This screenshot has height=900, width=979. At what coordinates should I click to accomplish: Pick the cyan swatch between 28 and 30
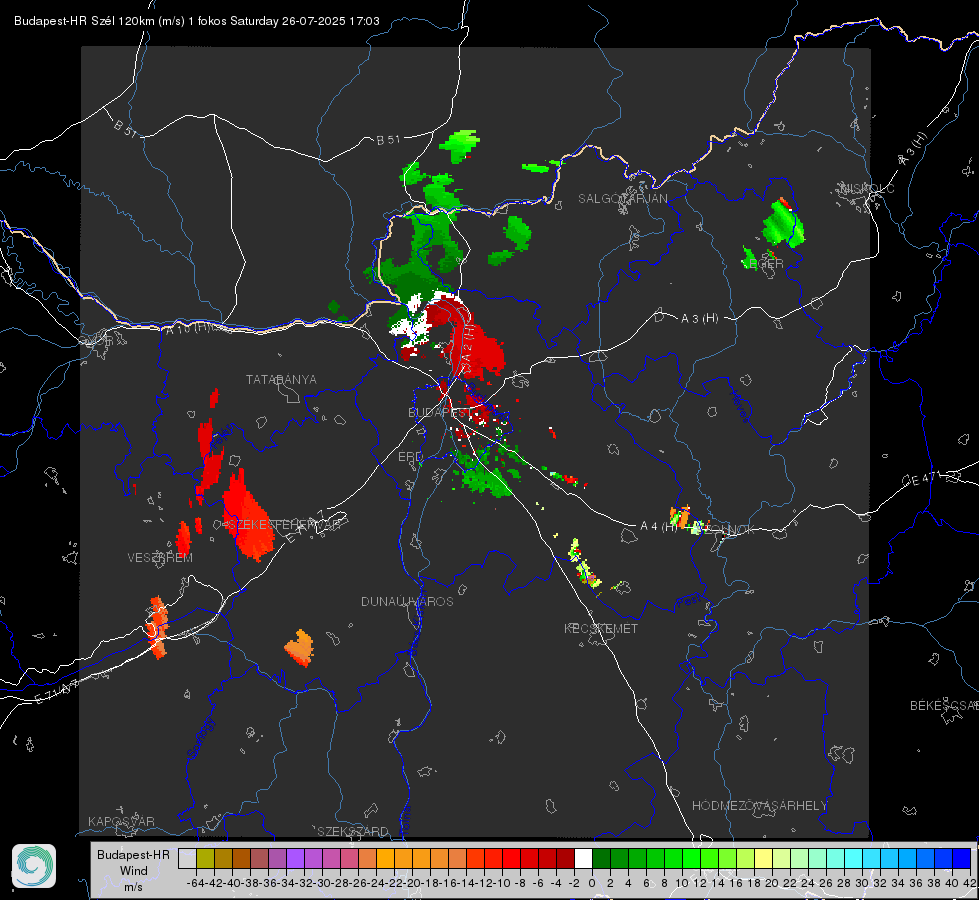click(x=854, y=858)
